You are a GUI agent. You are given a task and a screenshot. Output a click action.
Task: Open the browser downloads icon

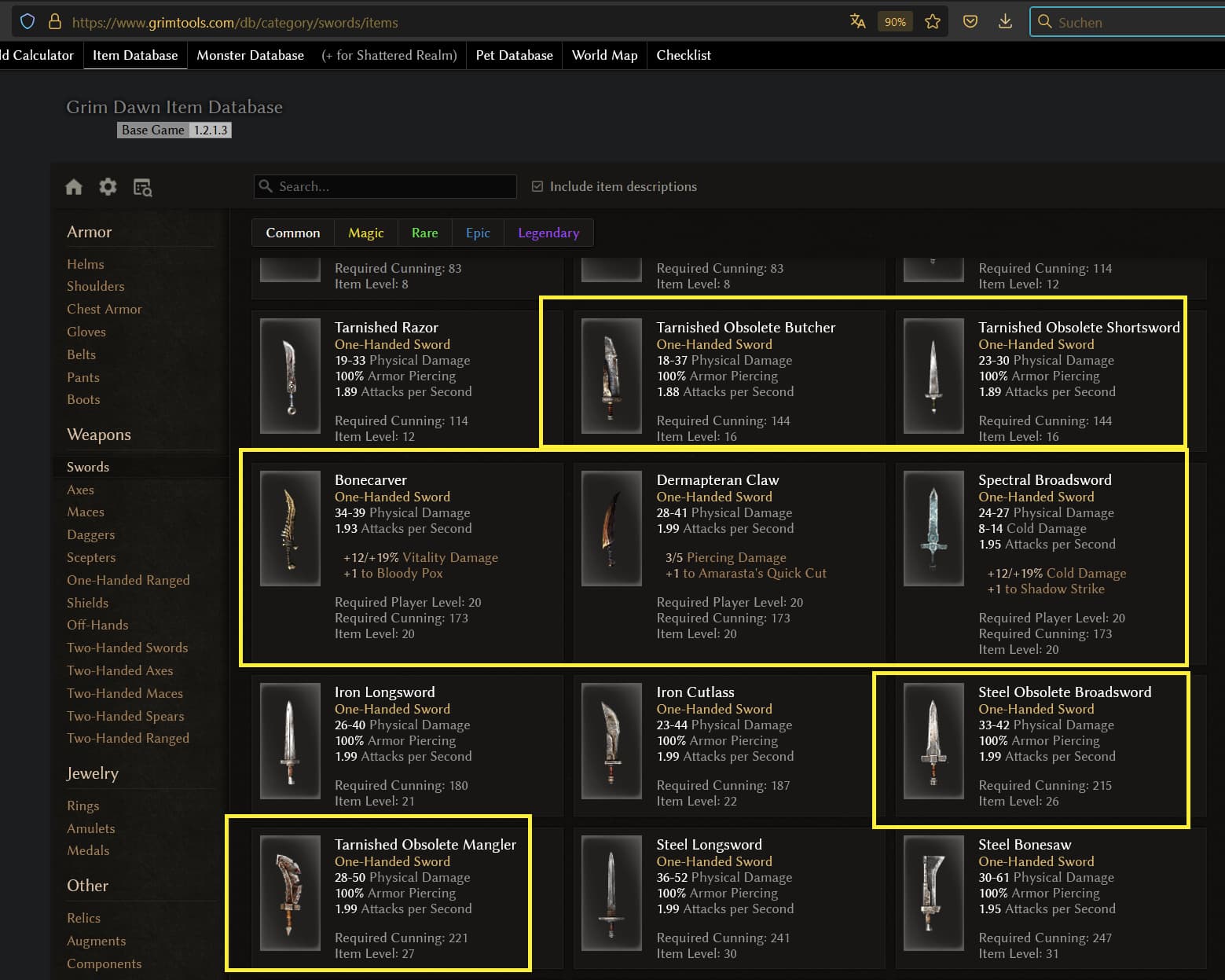(1005, 21)
